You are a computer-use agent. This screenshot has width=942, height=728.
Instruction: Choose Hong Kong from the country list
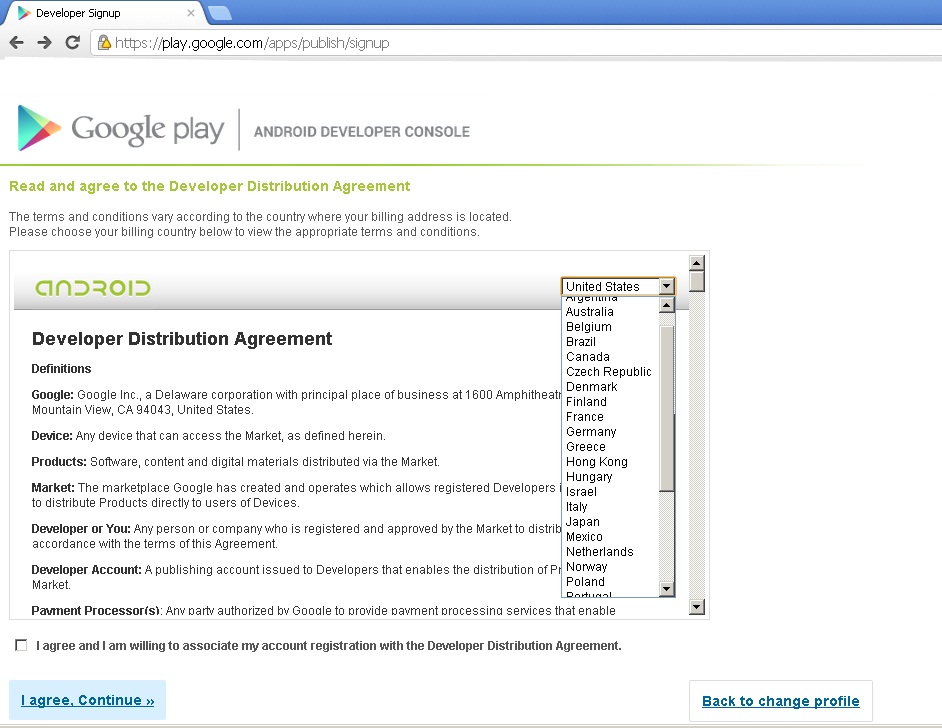click(x=610, y=462)
